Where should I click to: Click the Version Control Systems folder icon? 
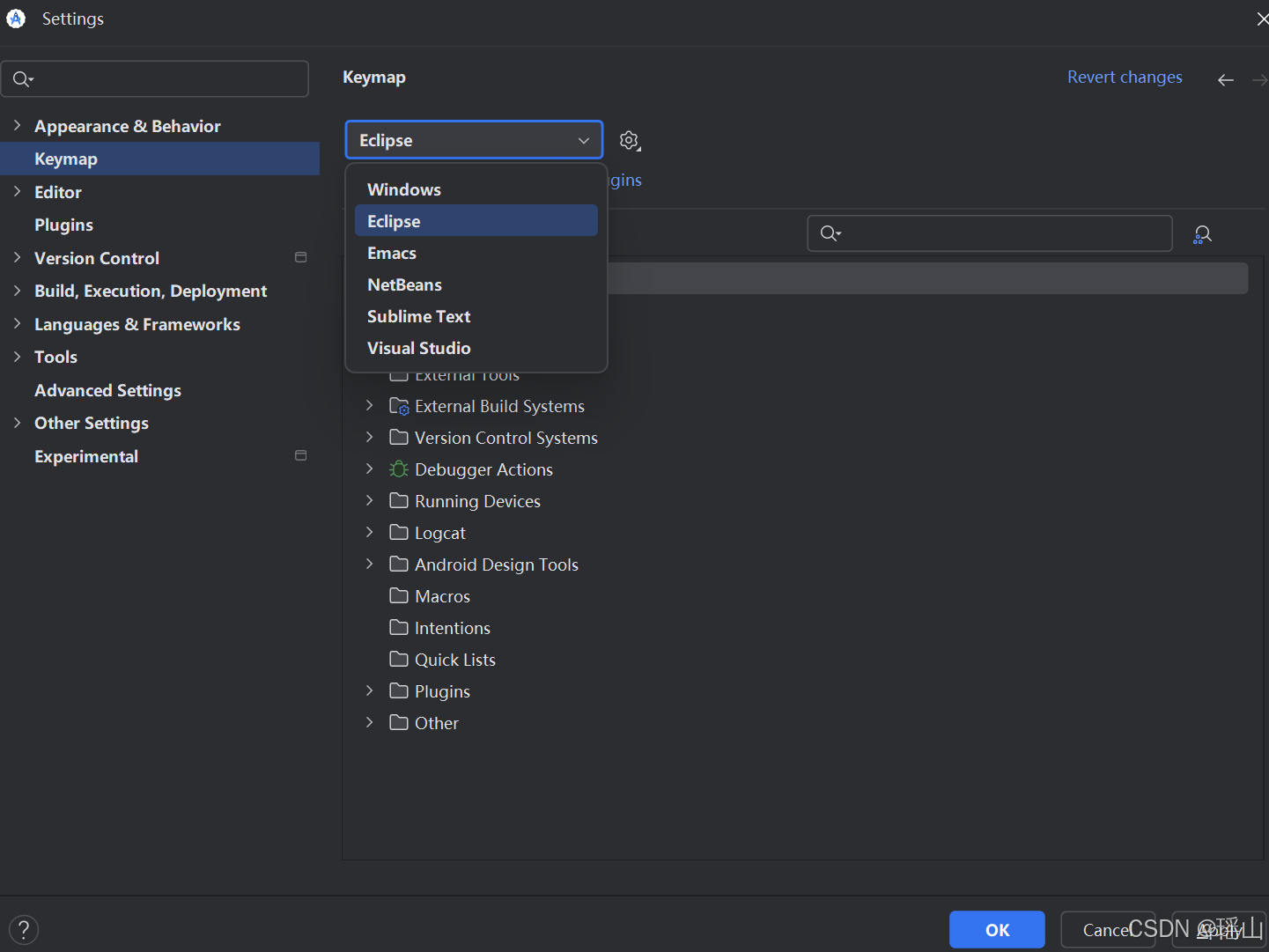coord(399,438)
